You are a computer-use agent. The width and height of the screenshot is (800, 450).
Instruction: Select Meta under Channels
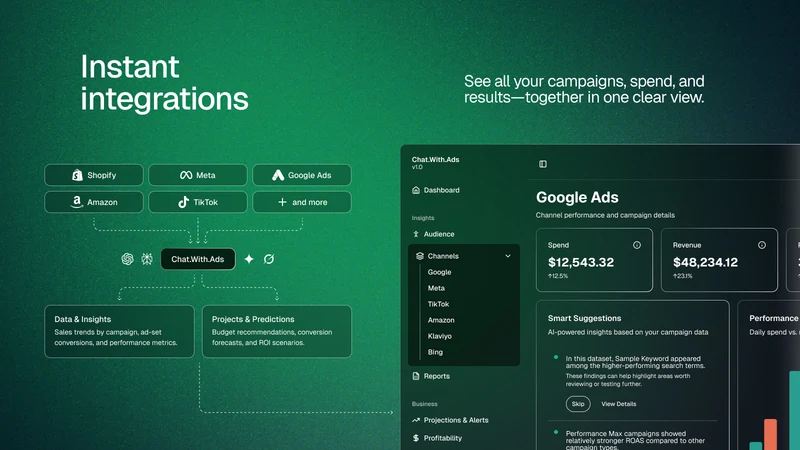(436, 288)
